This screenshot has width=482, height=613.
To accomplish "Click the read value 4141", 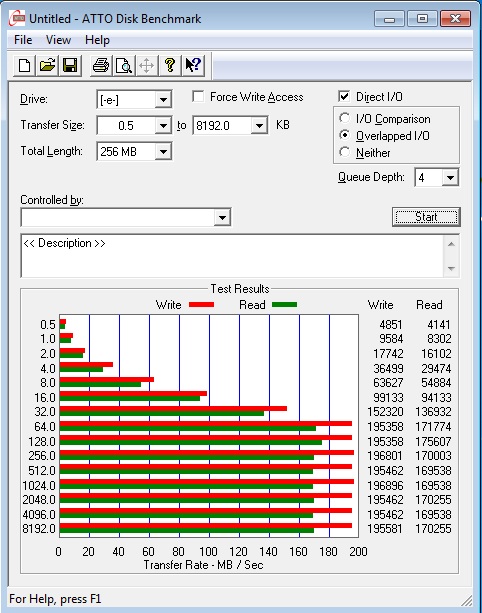I will [439, 325].
